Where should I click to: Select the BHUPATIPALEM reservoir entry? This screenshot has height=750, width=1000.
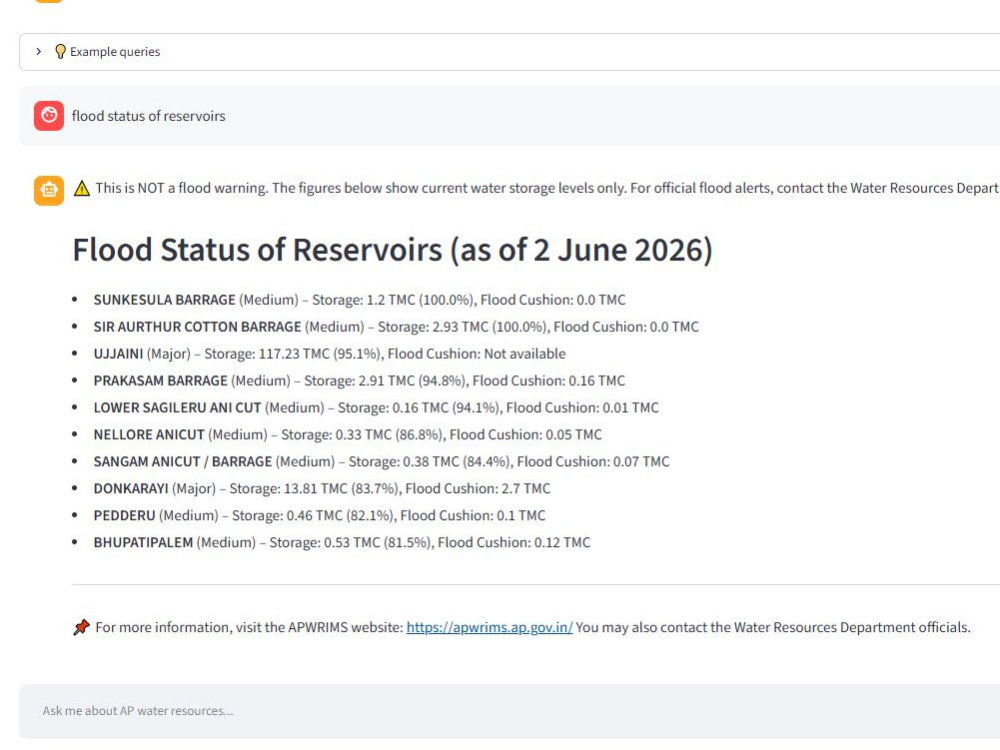342,543
